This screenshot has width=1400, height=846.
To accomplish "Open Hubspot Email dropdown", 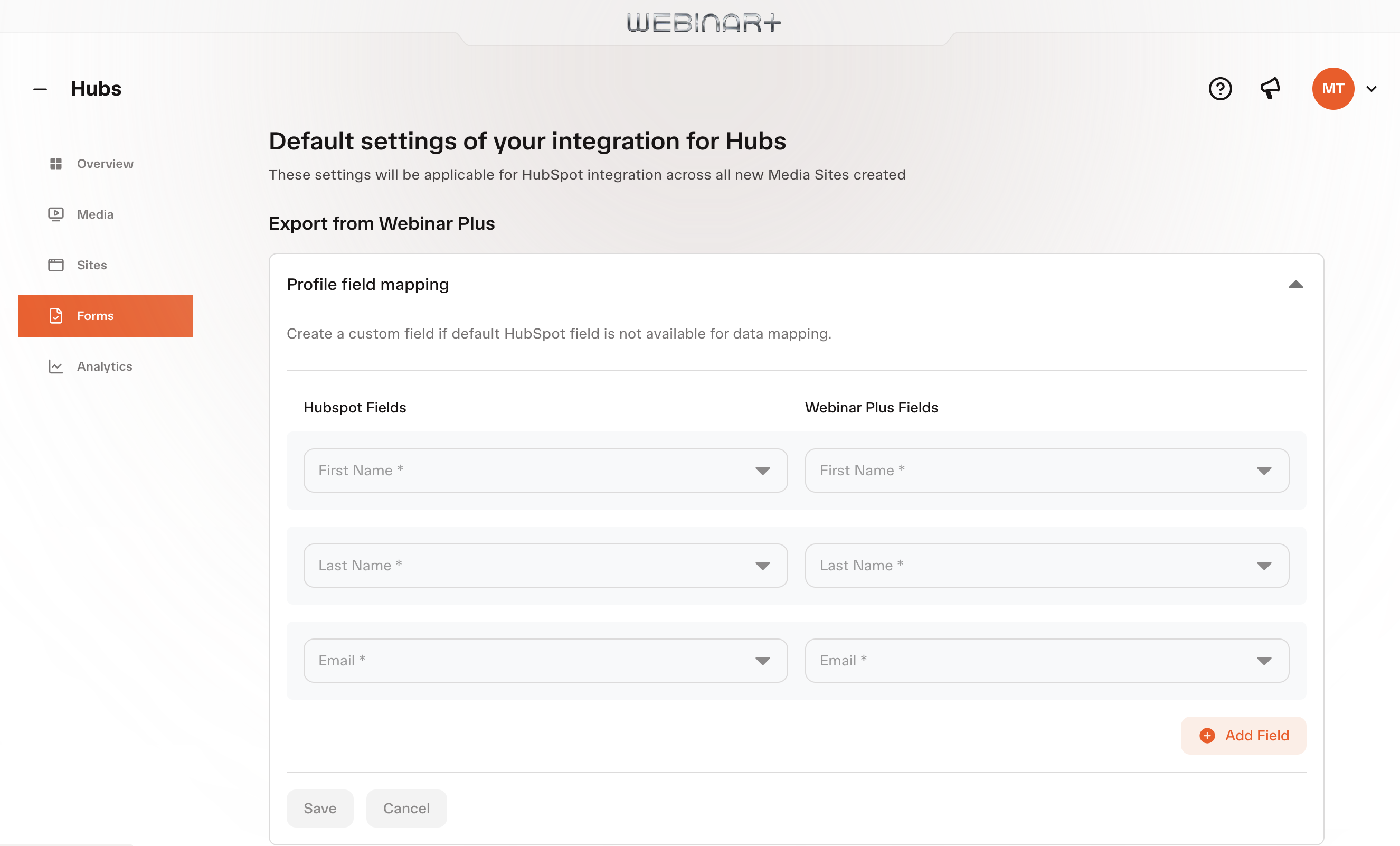I will 545,660.
